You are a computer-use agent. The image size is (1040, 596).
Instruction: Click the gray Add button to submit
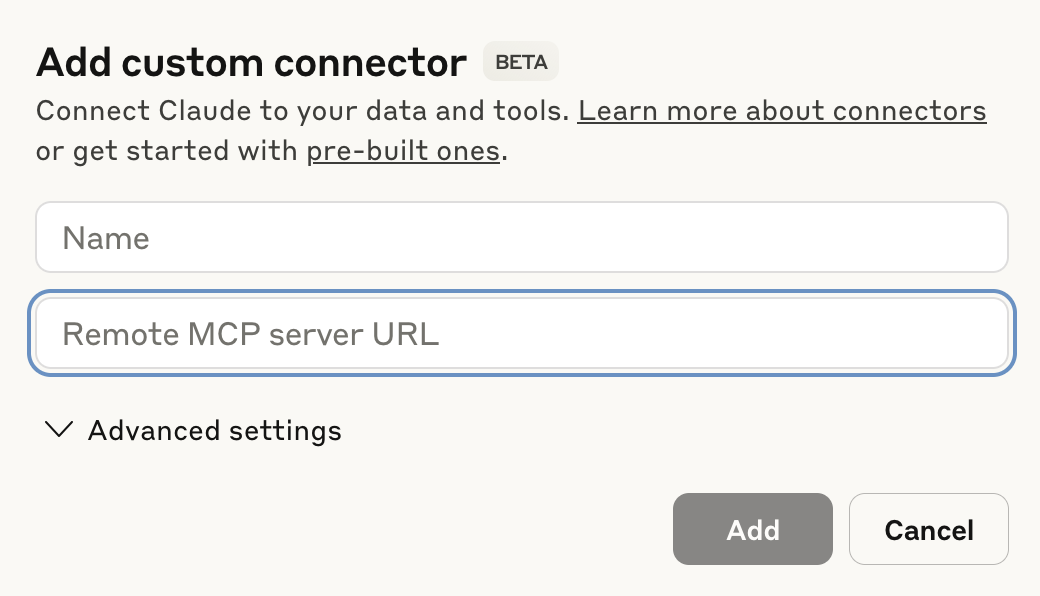[752, 529]
